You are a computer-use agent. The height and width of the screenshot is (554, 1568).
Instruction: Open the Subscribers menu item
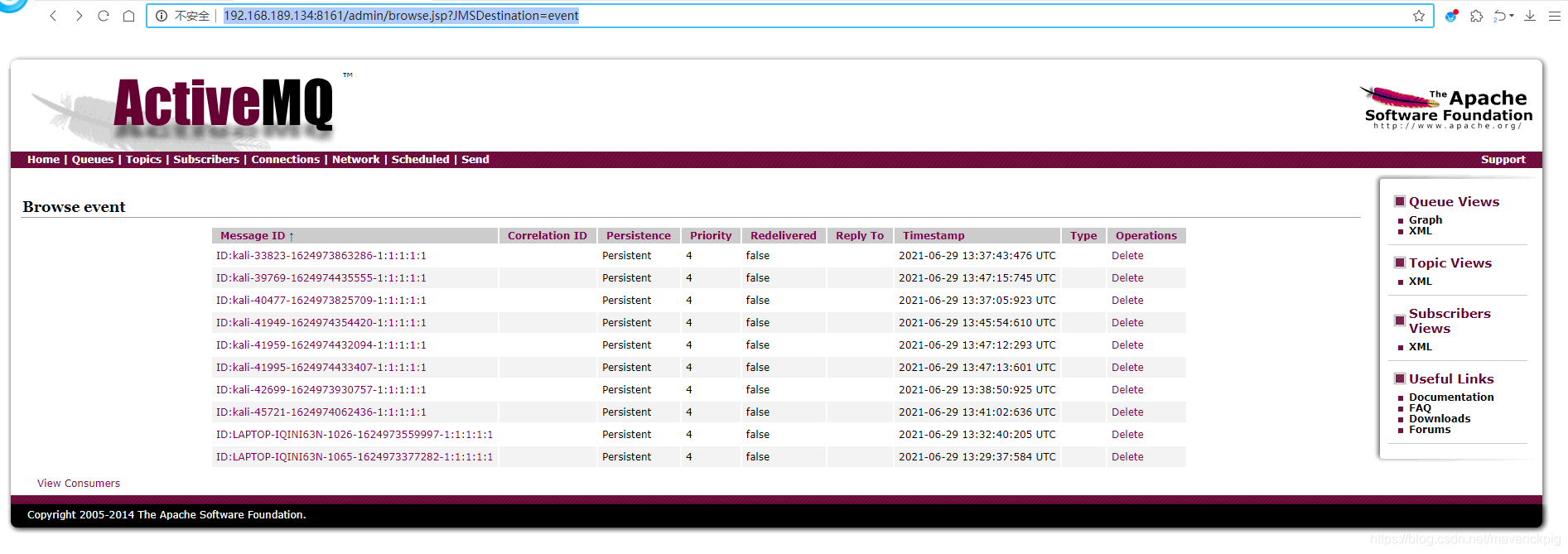(x=206, y=160)
